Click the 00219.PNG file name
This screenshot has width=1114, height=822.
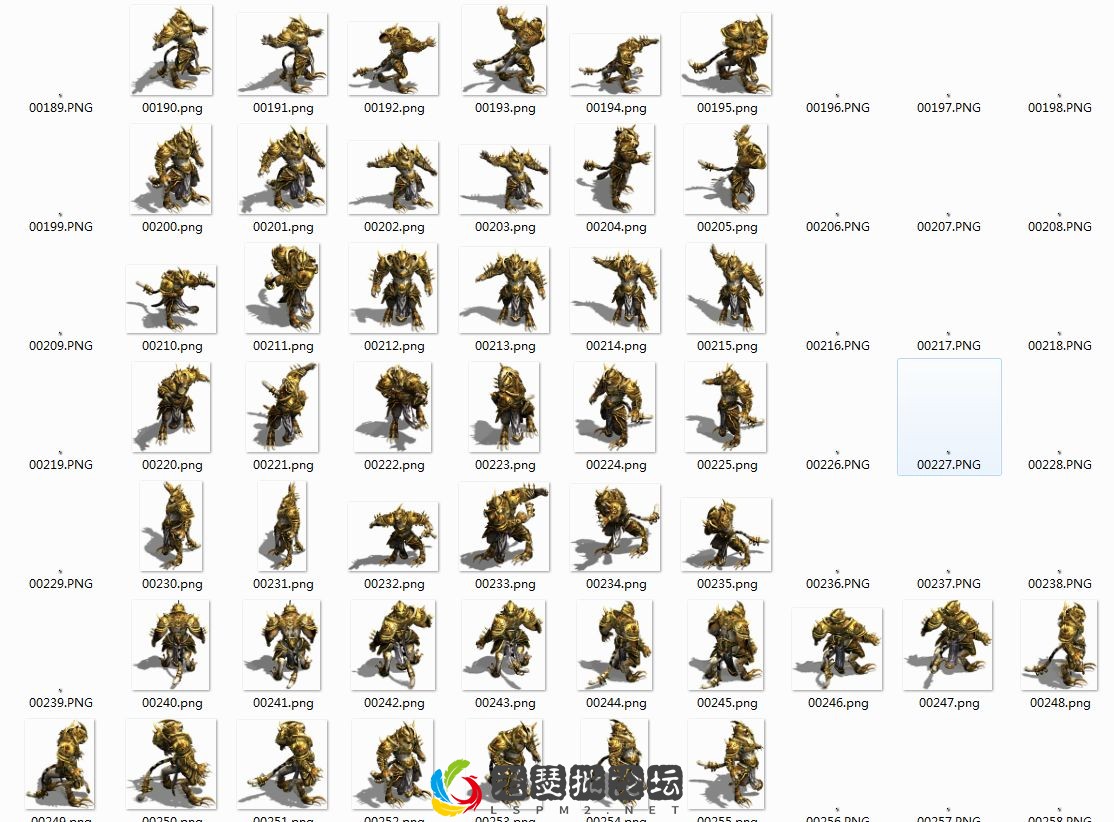pos(60,465)
